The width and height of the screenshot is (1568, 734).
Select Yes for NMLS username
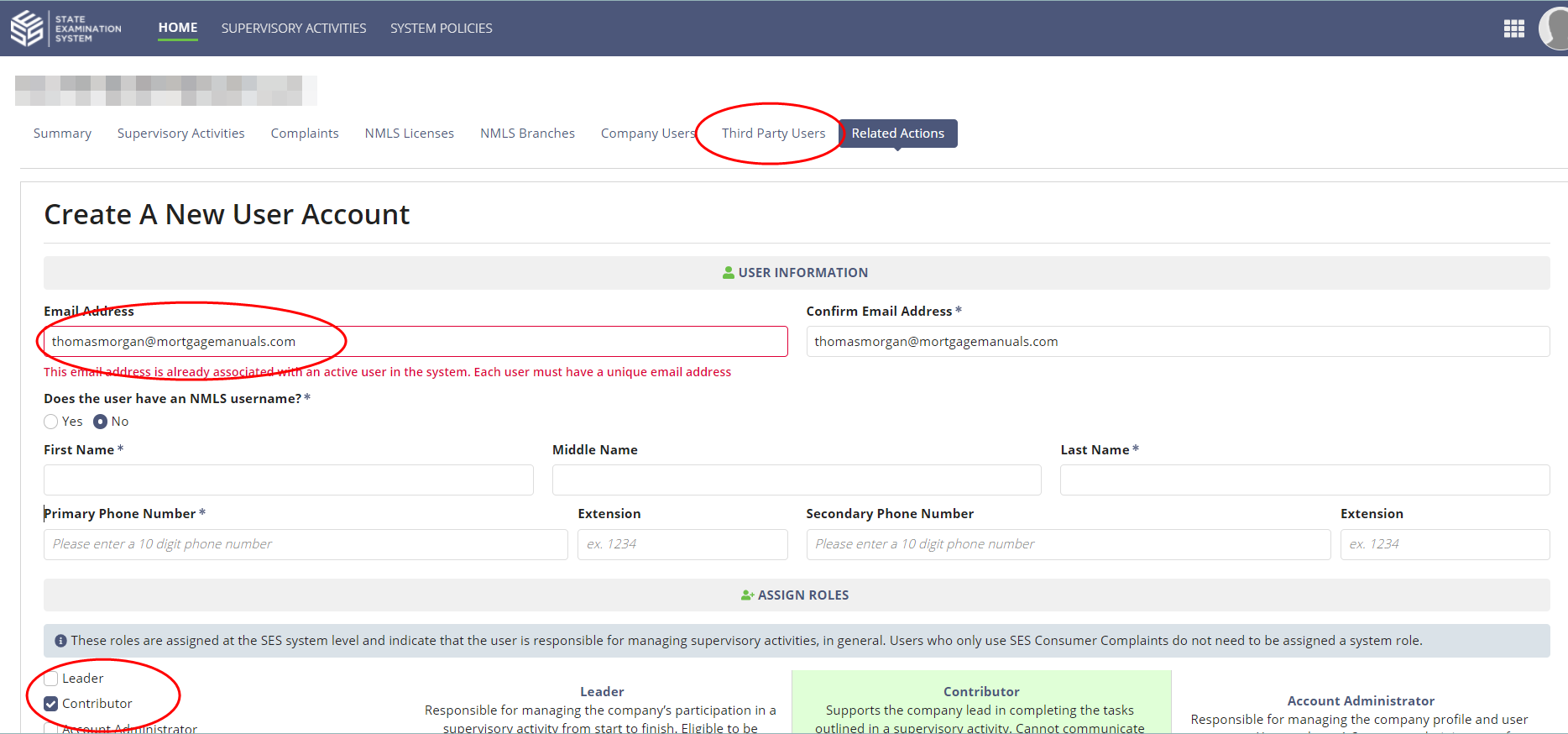pos(51,422)
